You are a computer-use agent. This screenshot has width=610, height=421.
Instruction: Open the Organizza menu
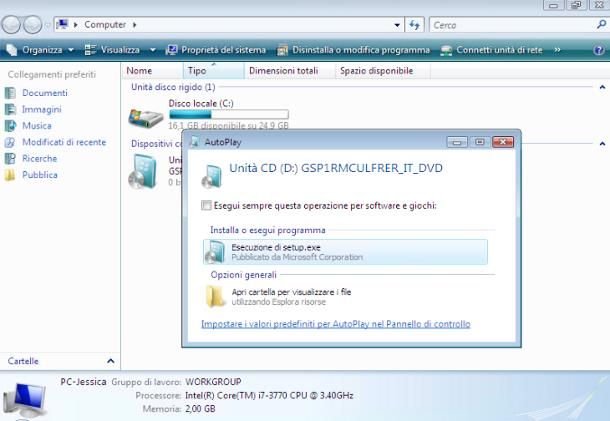tap(40, 50)
